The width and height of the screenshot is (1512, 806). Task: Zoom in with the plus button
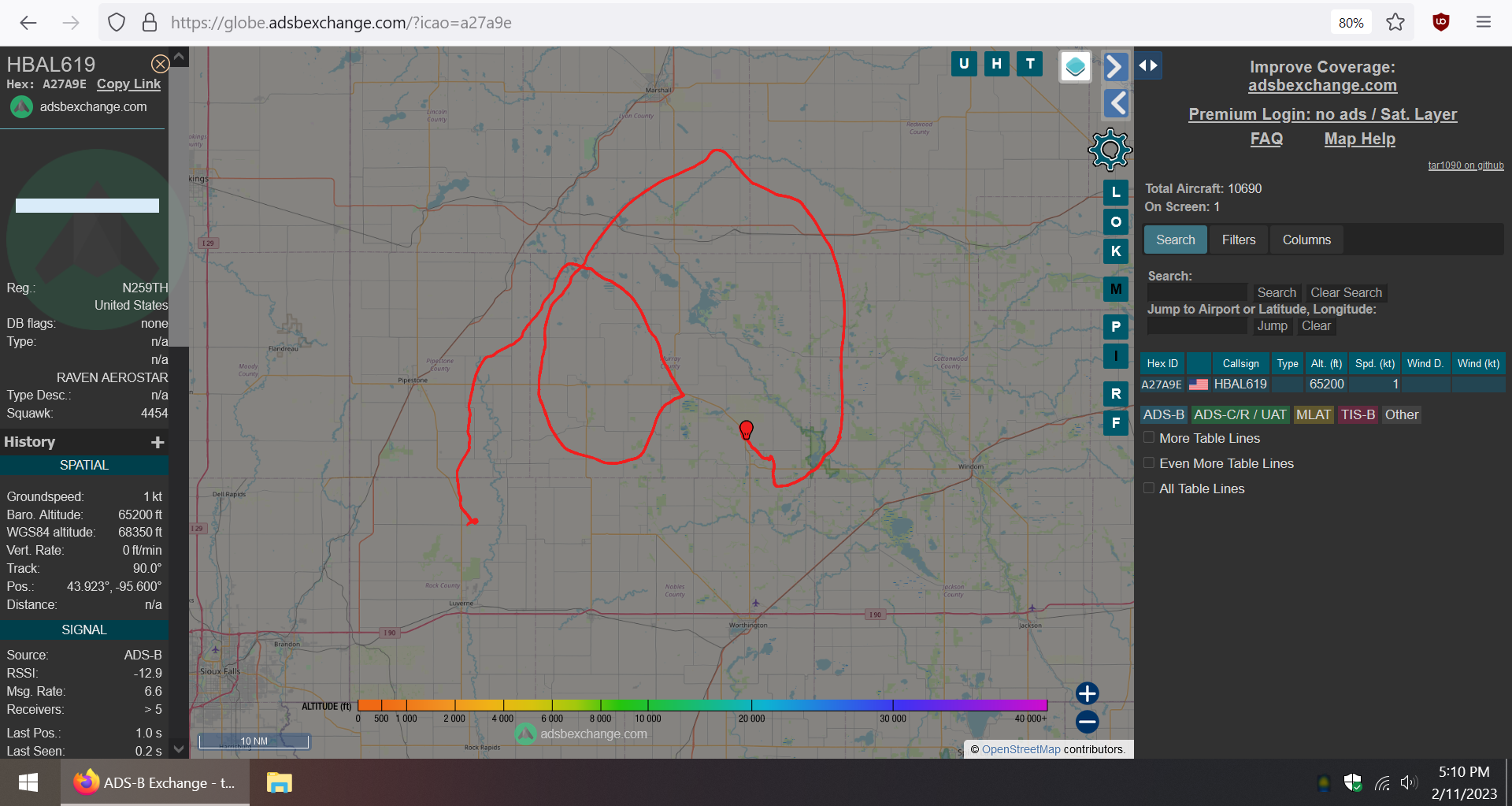click(1088, 693)
